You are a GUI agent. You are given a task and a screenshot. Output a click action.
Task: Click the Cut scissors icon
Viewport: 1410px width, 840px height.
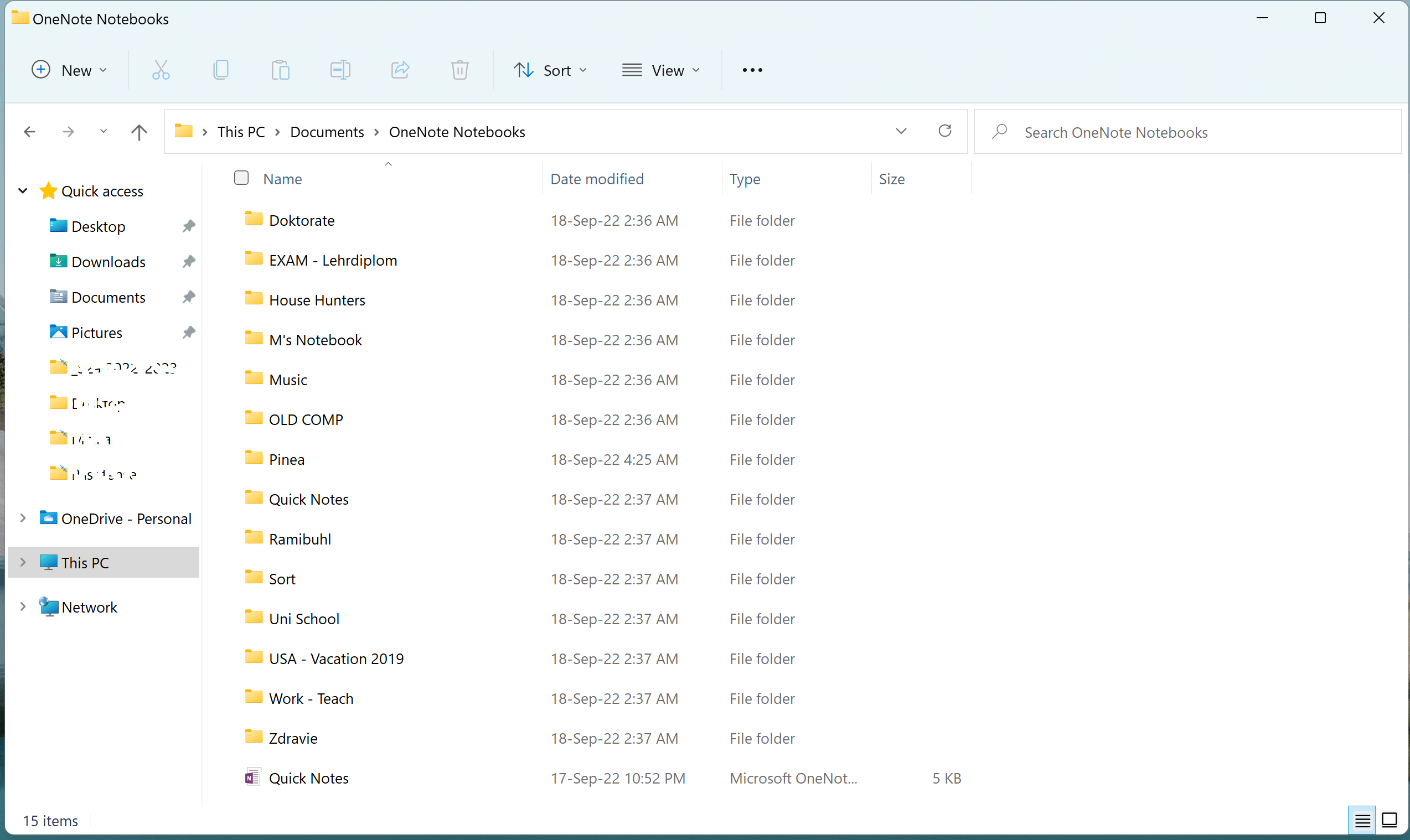tap(161, 70)
